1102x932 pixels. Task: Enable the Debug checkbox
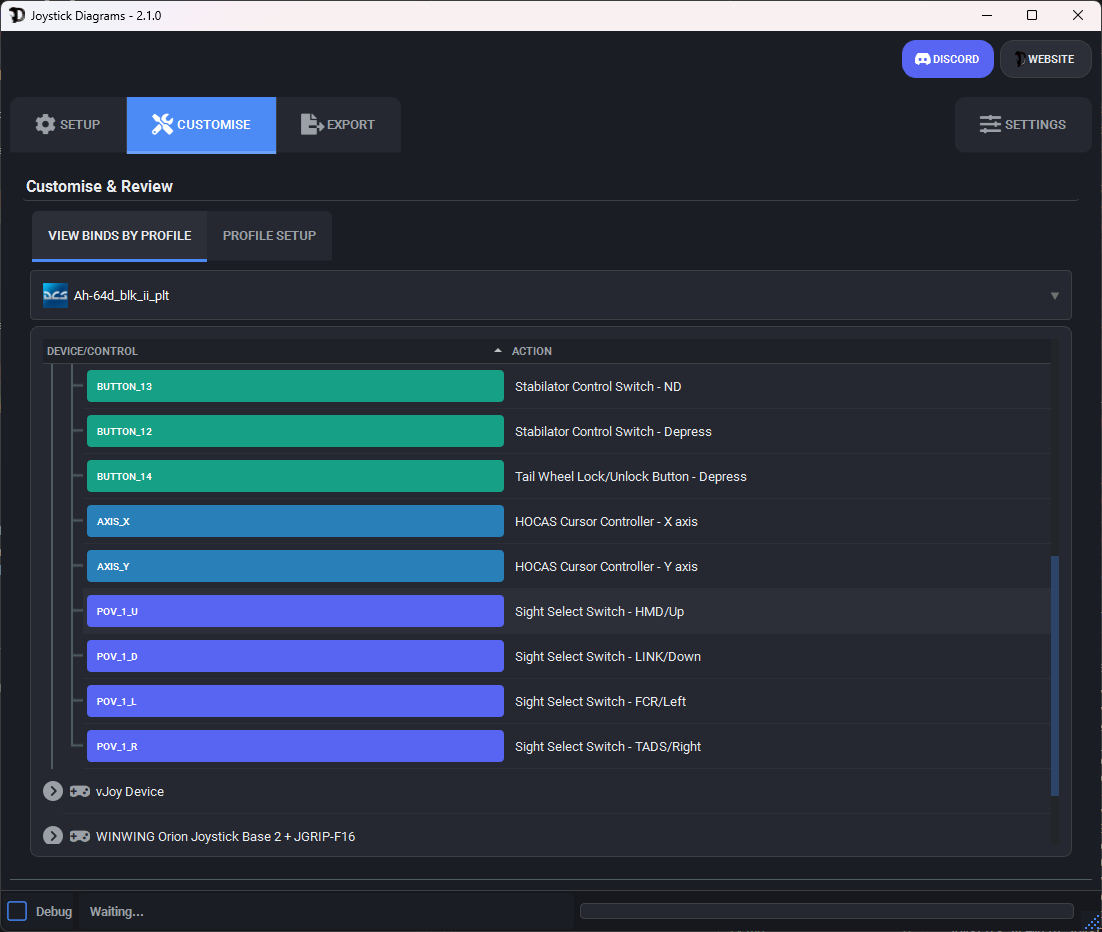(x=16, y=911)
